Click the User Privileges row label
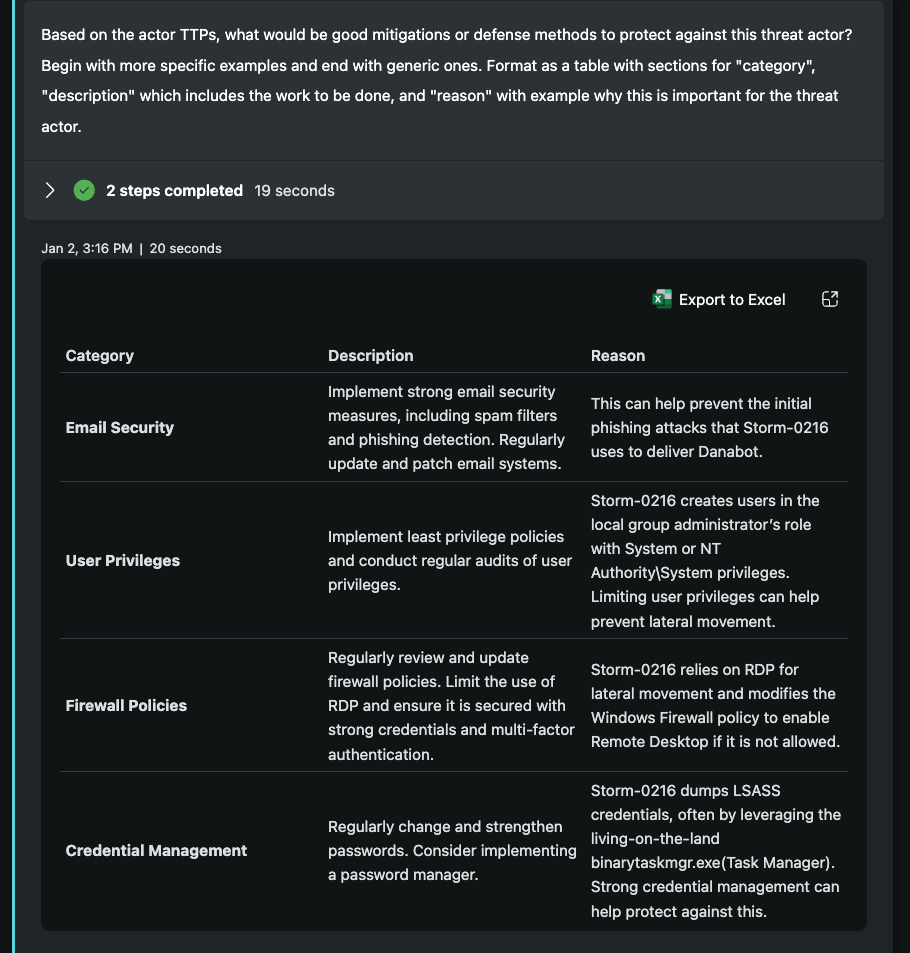This screenshot has height=953, width=910. (x=123, y=560)
